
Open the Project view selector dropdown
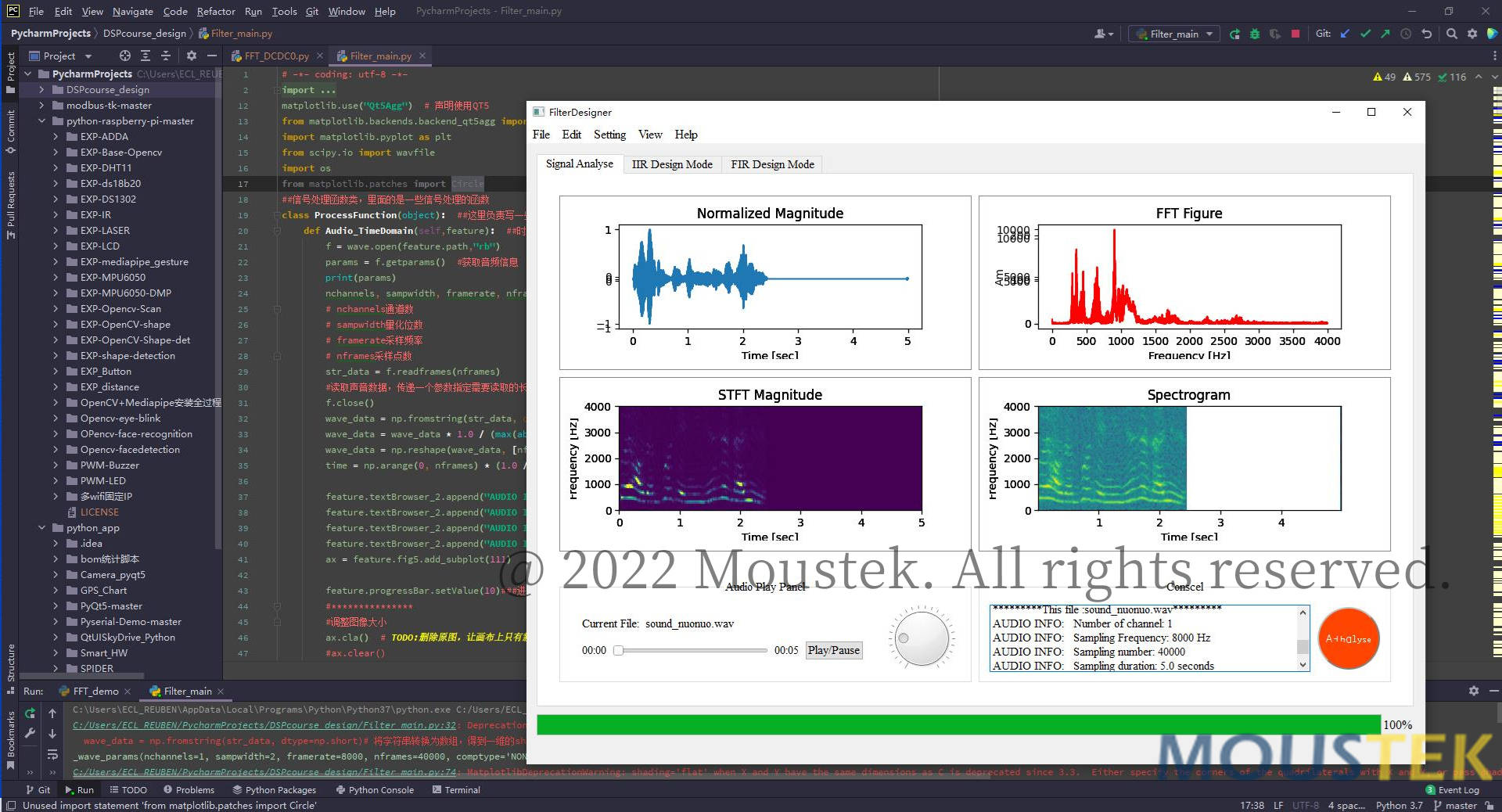pos(60,56)
